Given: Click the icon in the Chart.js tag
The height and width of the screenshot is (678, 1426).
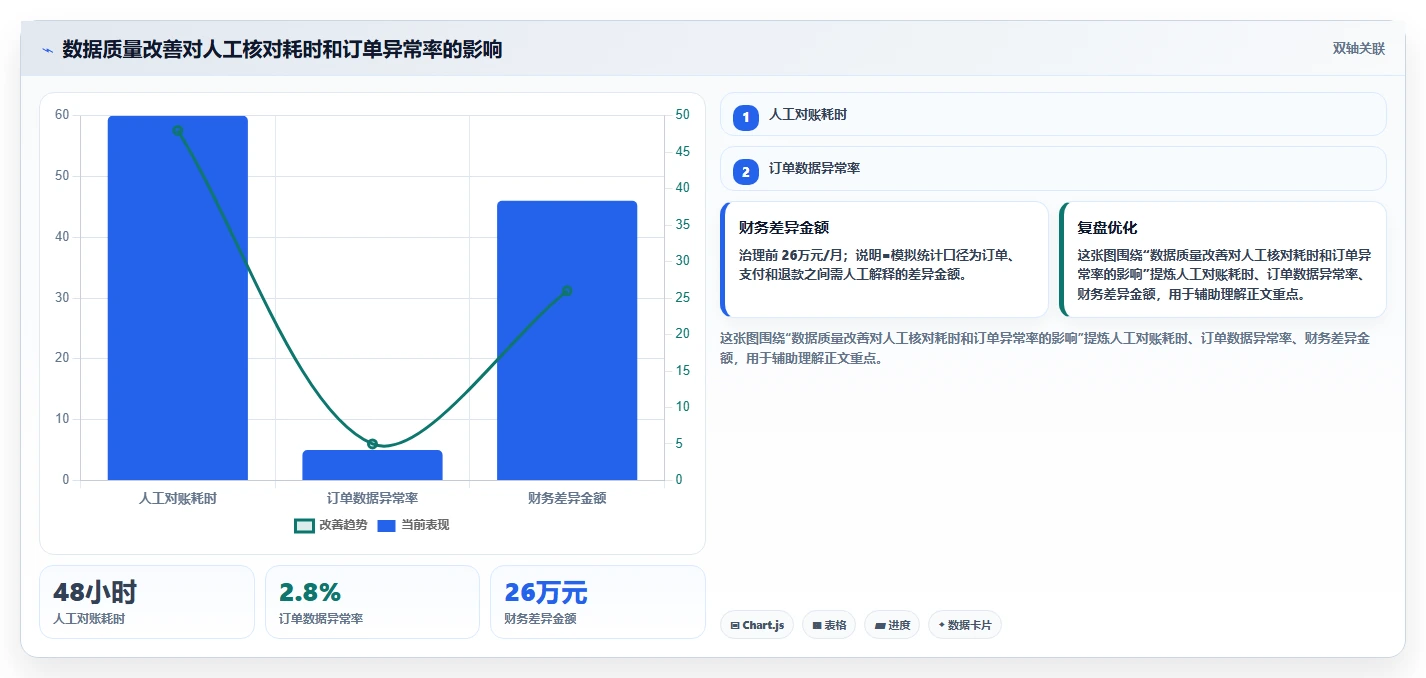Looking at the screenshot, I should pyautogui.click(x=735, y=625).
